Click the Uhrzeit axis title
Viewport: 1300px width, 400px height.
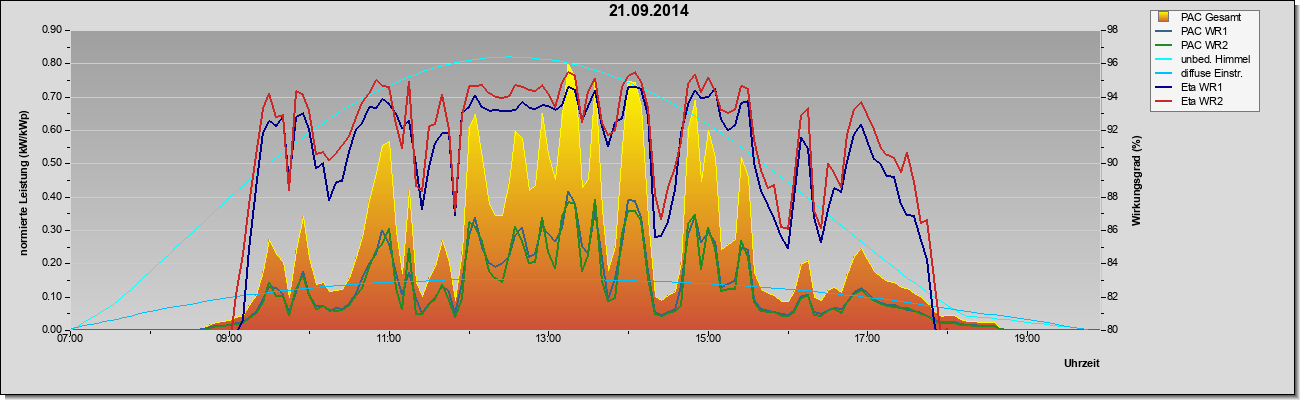pyautogui.click(x=1082, y=364)
